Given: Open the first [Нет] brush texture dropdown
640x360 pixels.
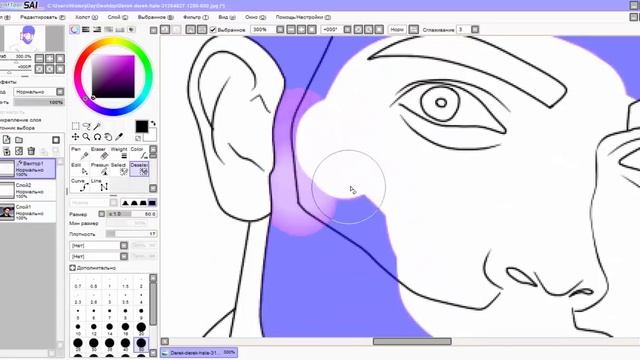Looking at the screenshot, I should pyautogui.click(x=124, y=245).
